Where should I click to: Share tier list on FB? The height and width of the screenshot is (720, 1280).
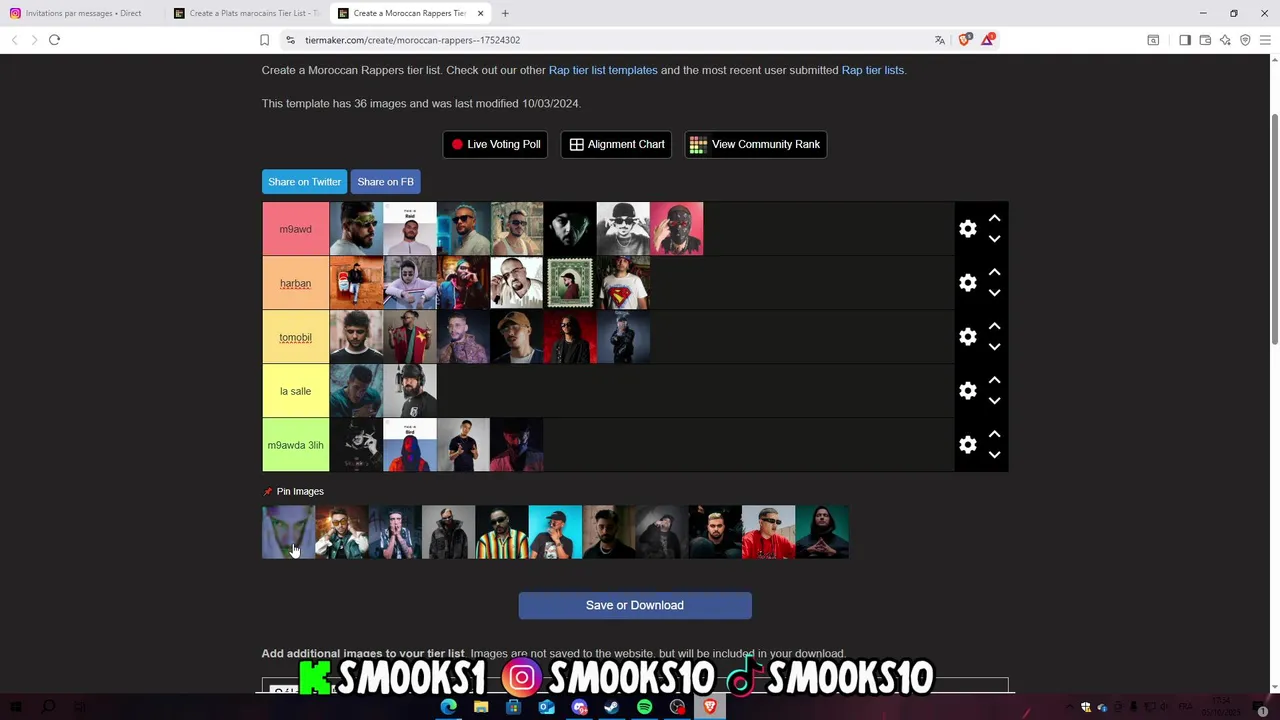[x=385, y=182]
